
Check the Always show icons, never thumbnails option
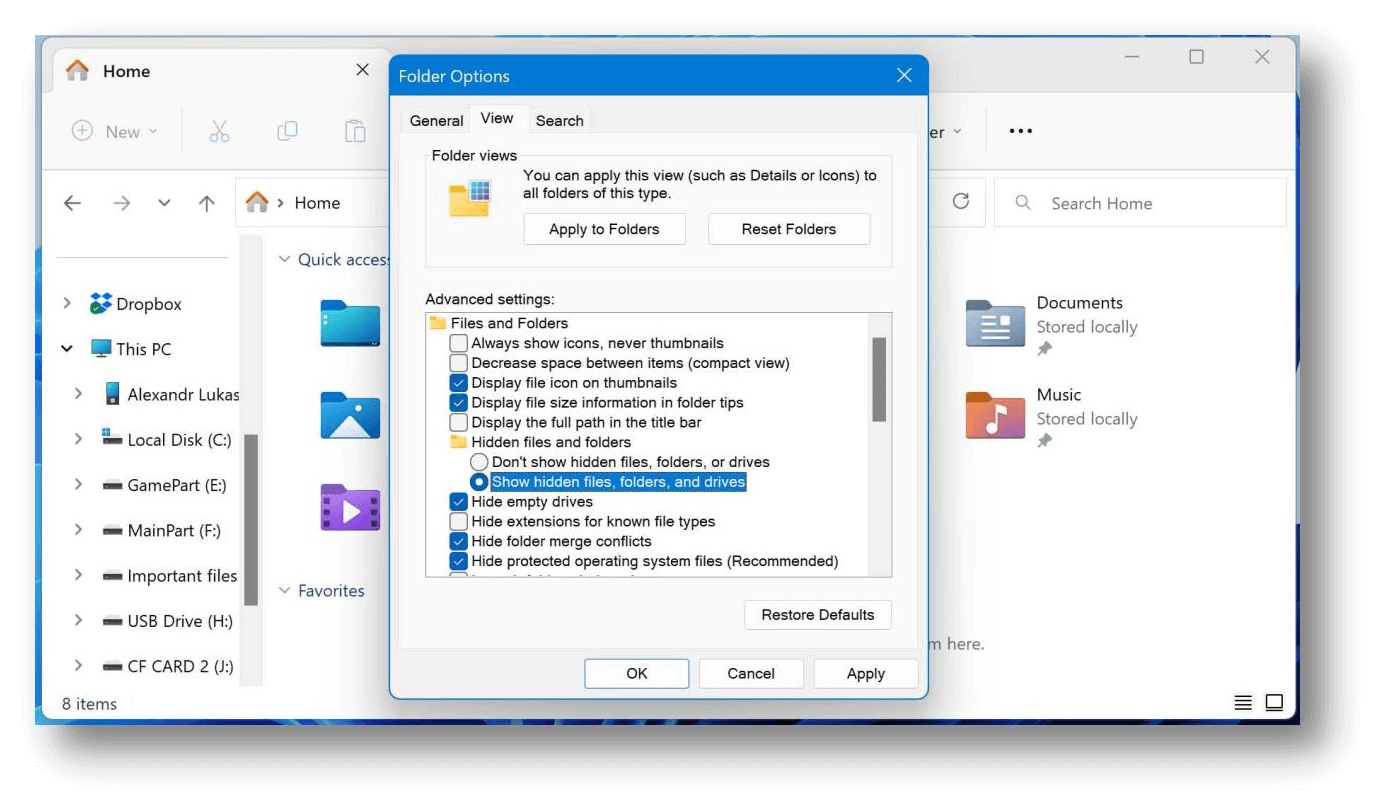point(459,343)
